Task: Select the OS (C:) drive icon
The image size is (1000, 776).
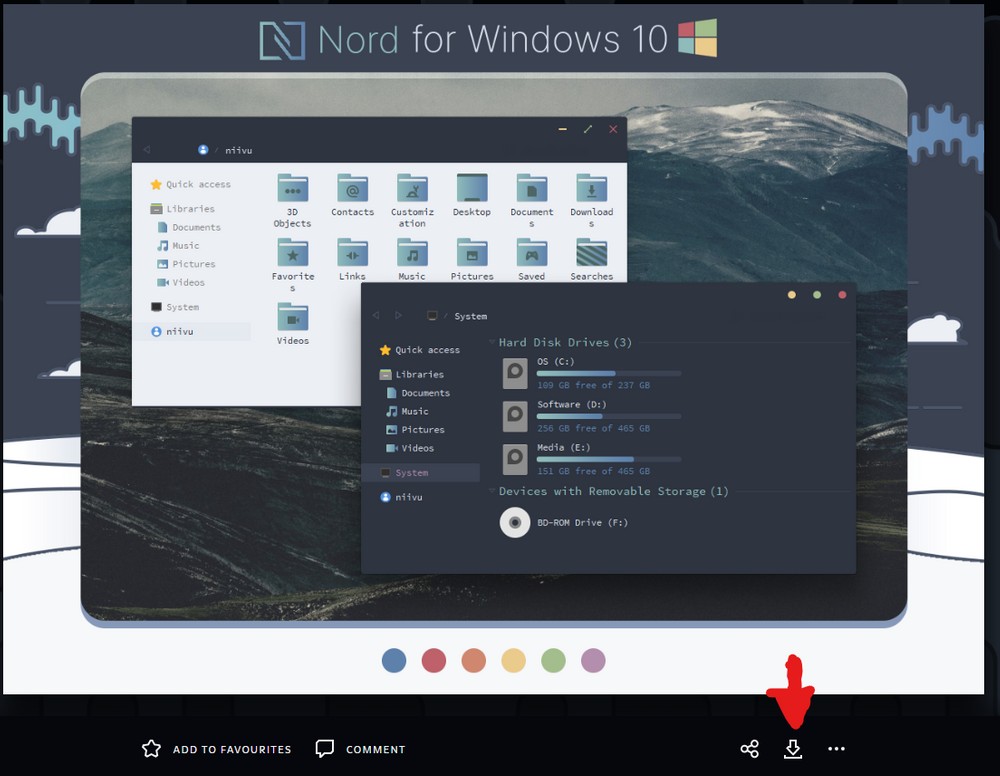Action: tap(515, 373)
